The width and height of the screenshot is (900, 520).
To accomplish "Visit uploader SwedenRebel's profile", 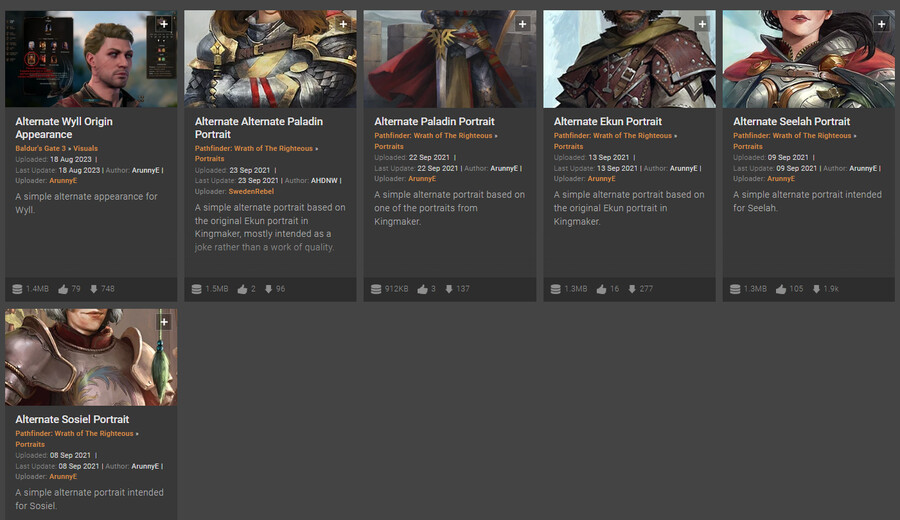I will 251,192.
